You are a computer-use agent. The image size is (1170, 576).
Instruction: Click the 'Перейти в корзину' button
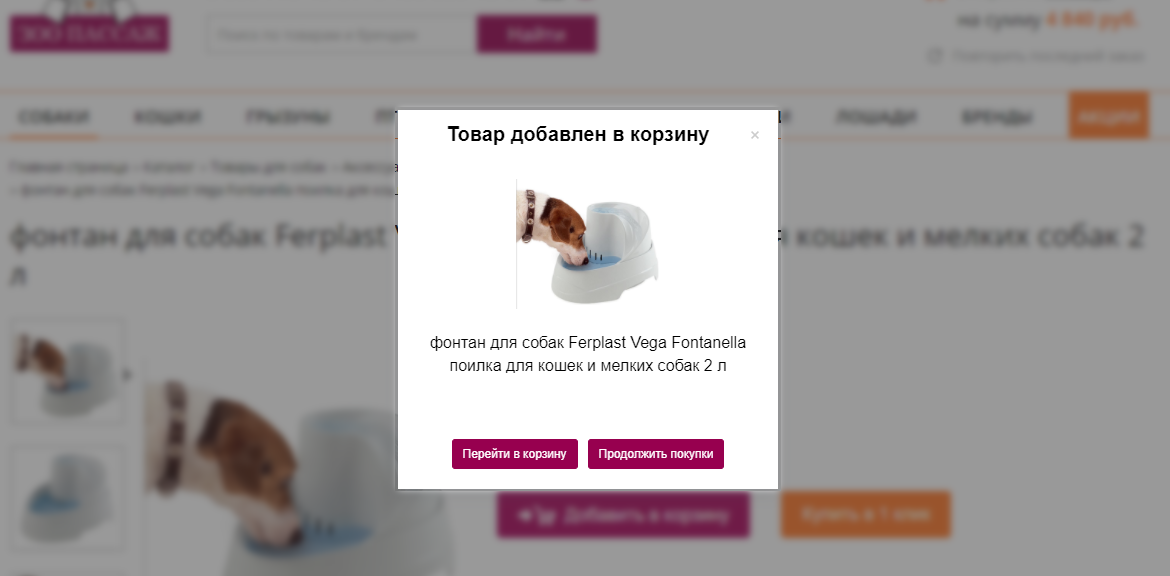(x=515, y=454)
